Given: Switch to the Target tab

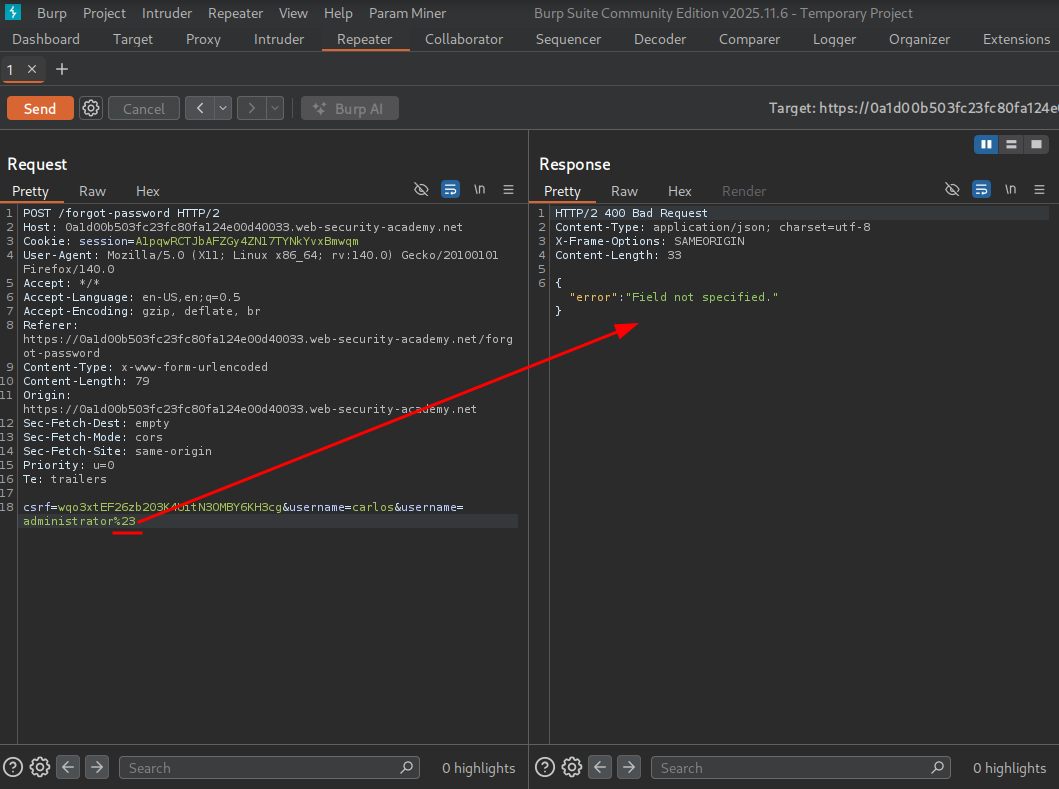Looking at the screenshot, I should [x=133, y=39].
